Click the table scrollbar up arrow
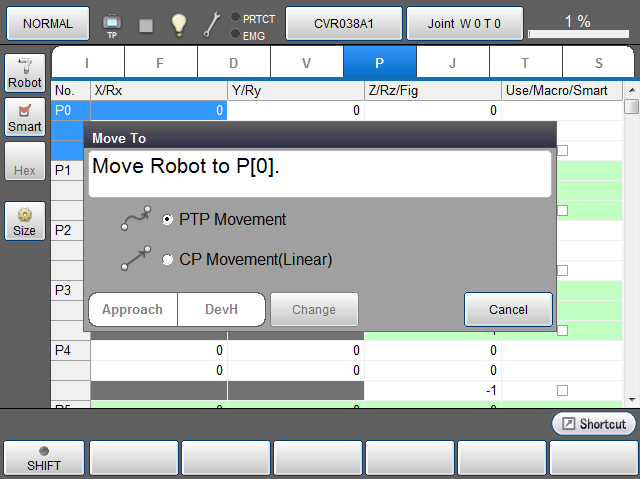Screen dimensions: 640x479 631,107
